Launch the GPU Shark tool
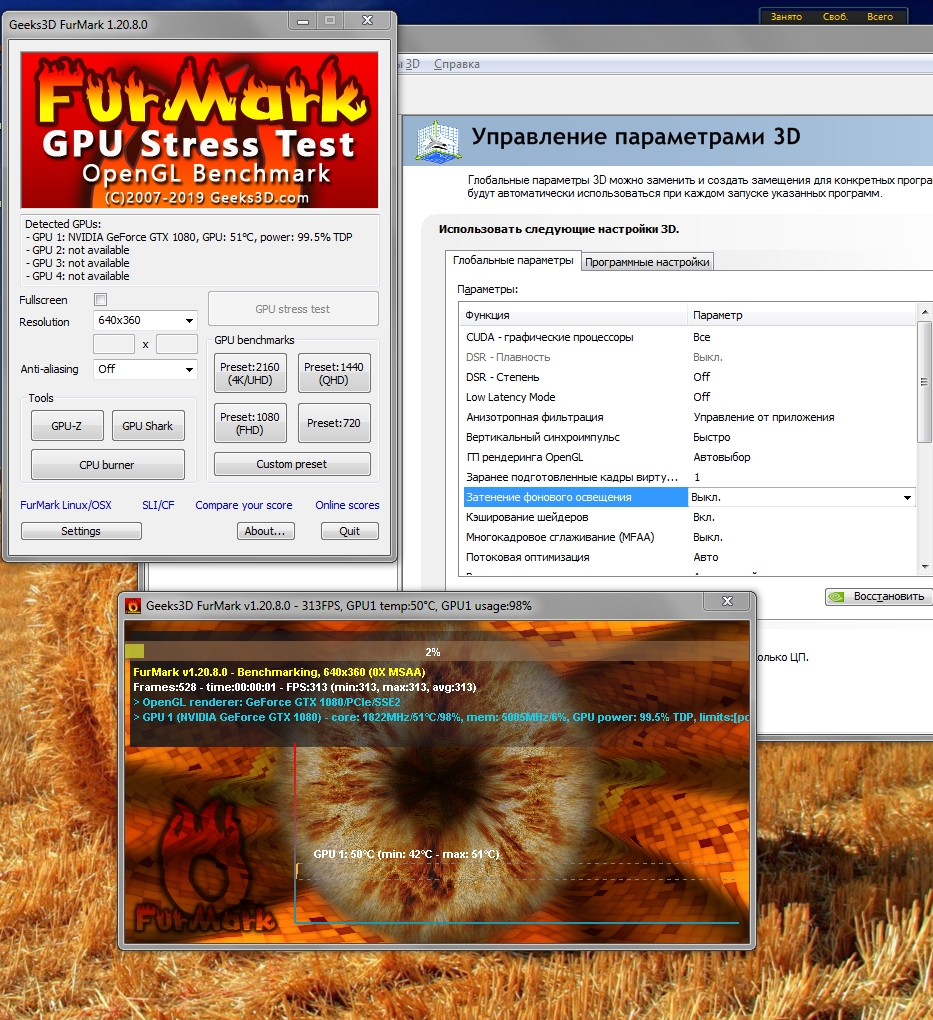Screen dimensions: 933x1020 coord(148,426)
